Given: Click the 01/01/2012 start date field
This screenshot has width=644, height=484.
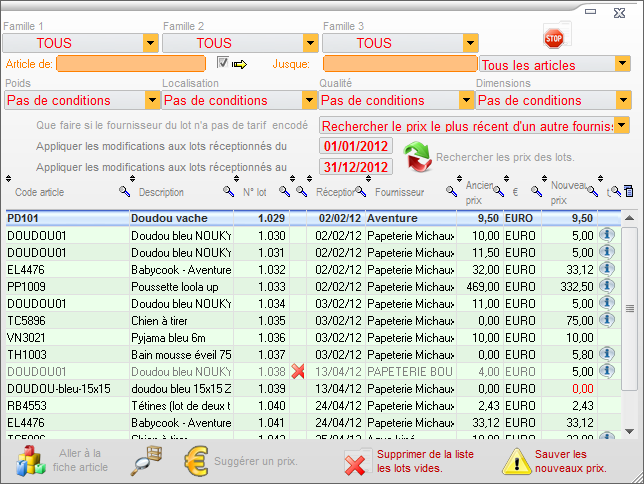Looking at the screenshot, I should pyautogui.click(x=355, y=147).
